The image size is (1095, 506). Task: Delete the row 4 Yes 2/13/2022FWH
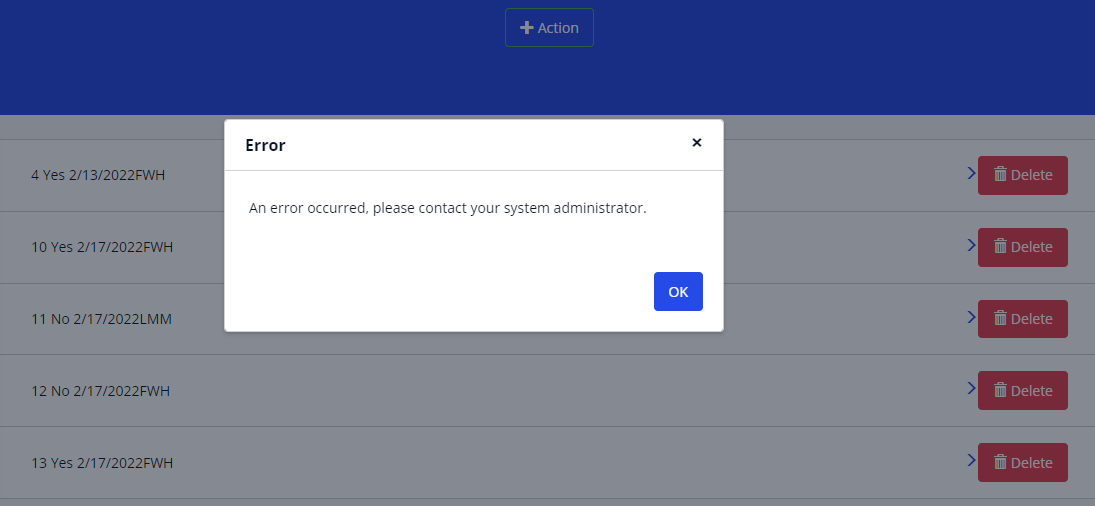click(x=1022, y=175)
